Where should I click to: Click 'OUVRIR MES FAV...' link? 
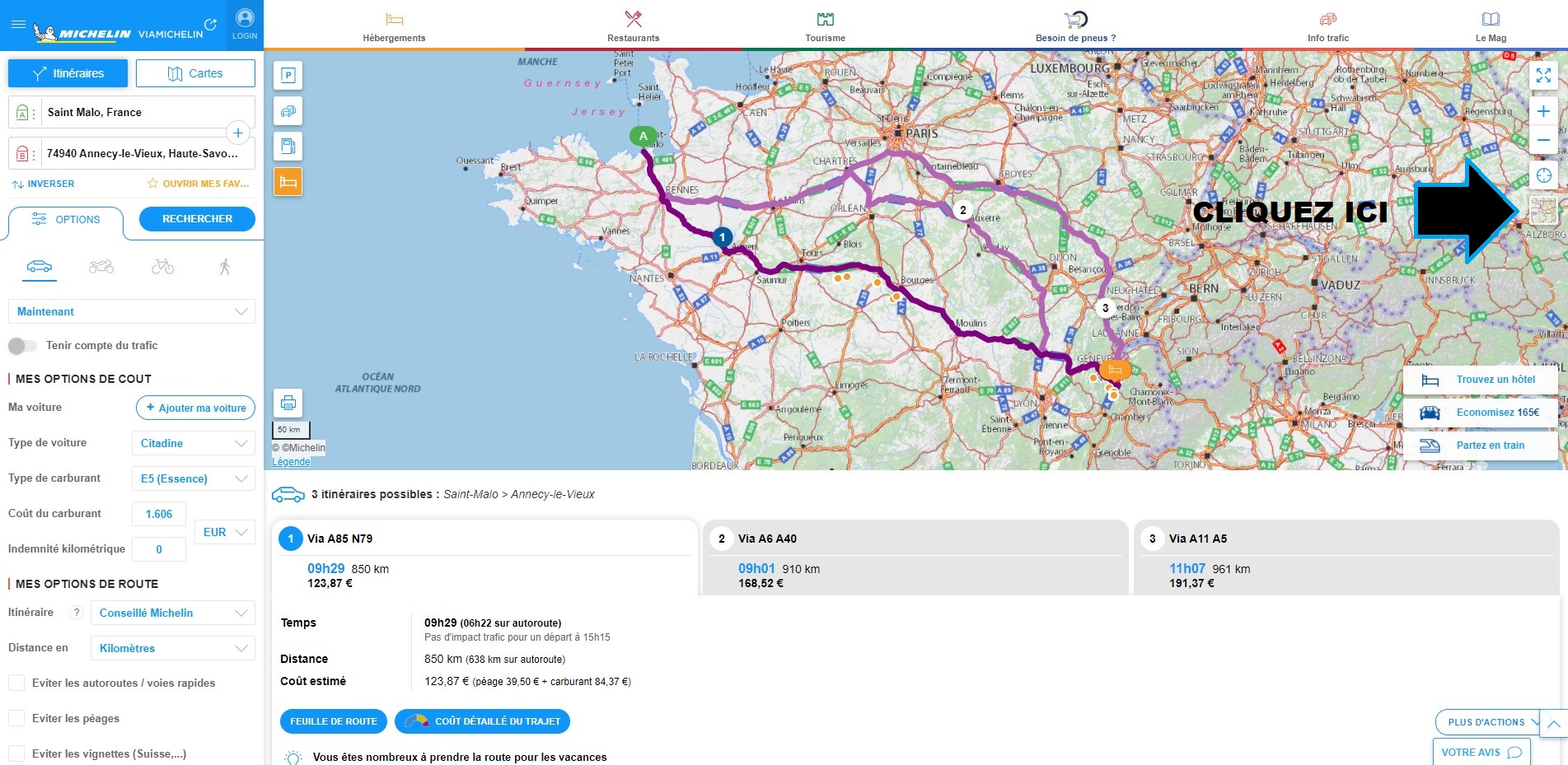tap(198, 184)
